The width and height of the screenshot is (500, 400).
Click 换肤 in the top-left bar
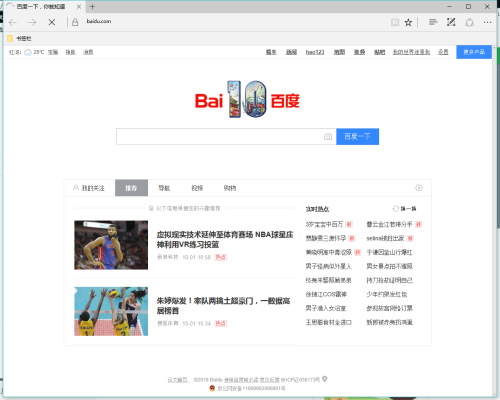pos(70,52)
